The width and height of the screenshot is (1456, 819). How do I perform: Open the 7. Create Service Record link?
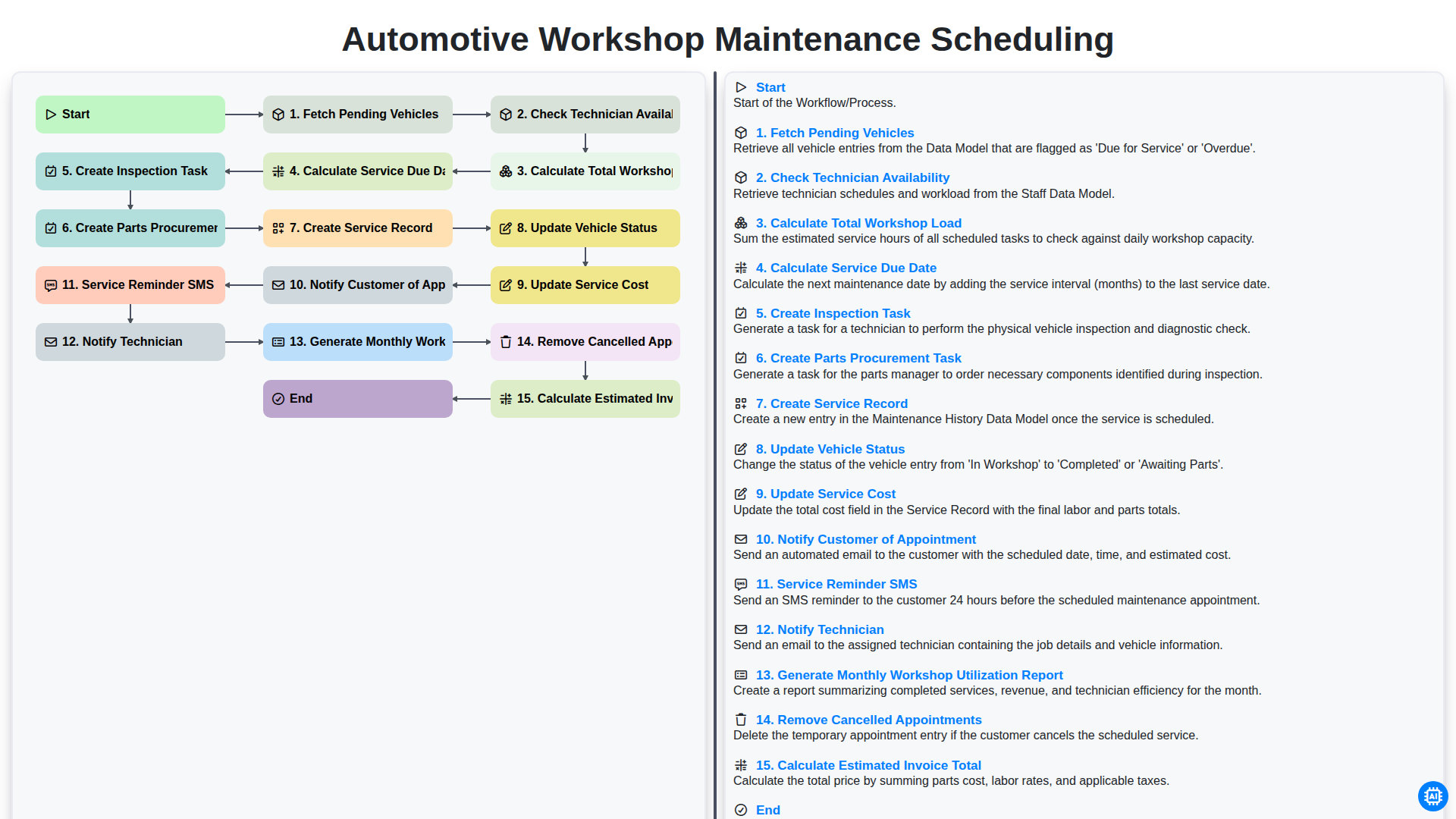[x=832, y=403]
